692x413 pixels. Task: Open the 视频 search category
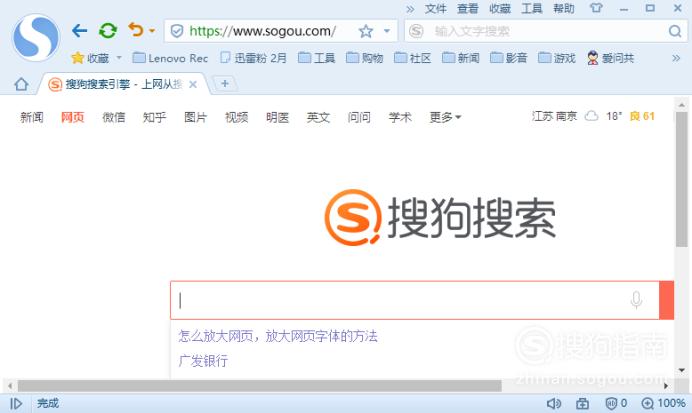pyautogui.click(x=237, y=117)
